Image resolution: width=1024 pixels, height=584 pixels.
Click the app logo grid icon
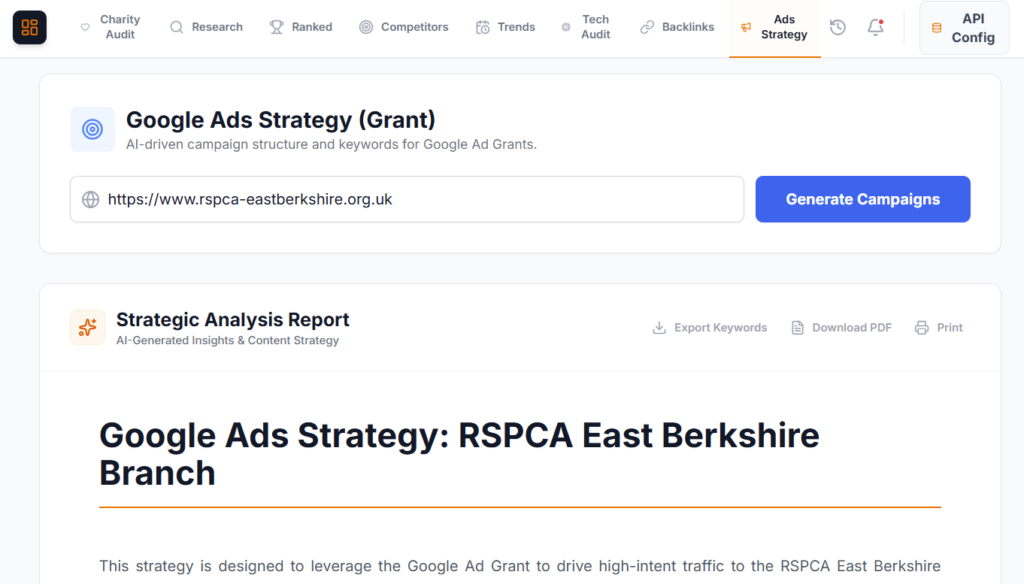click(29, 27)
